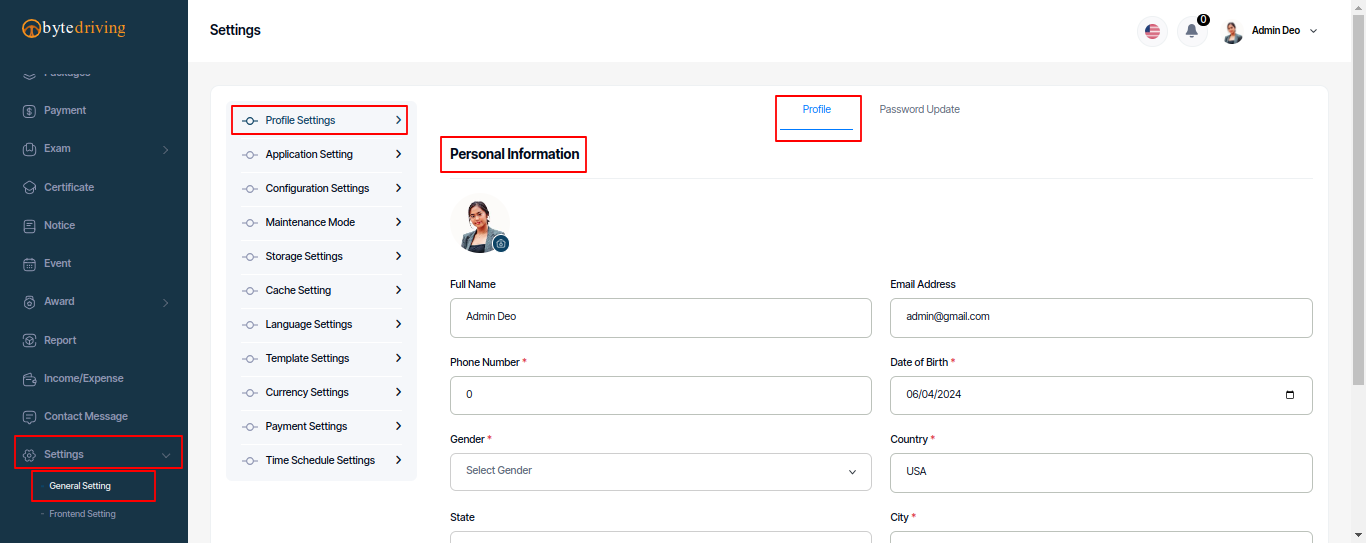Click the Payment sidebar icon

[30, 111]
